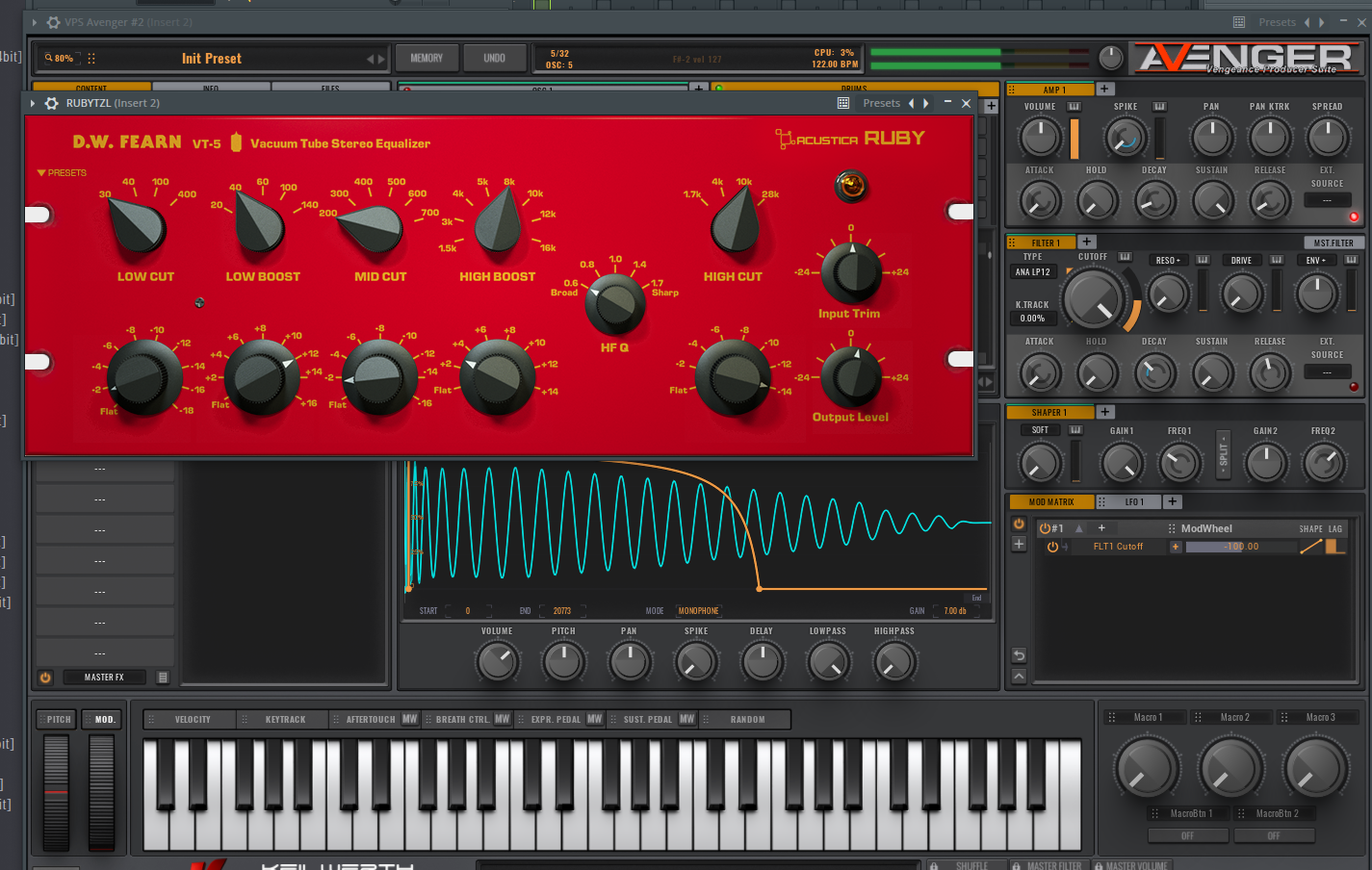Toggle MacroBtn 1 OFF switch
This screenshot has width=1372, height=870.
[x=1187, y=835]
